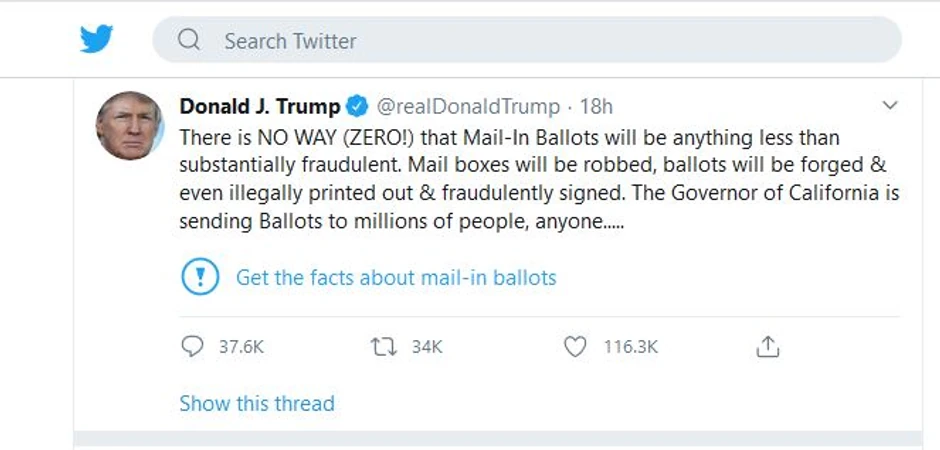Open Donald J. Trump's profile picture
The image size is (940, 450).
click(129, 125)
